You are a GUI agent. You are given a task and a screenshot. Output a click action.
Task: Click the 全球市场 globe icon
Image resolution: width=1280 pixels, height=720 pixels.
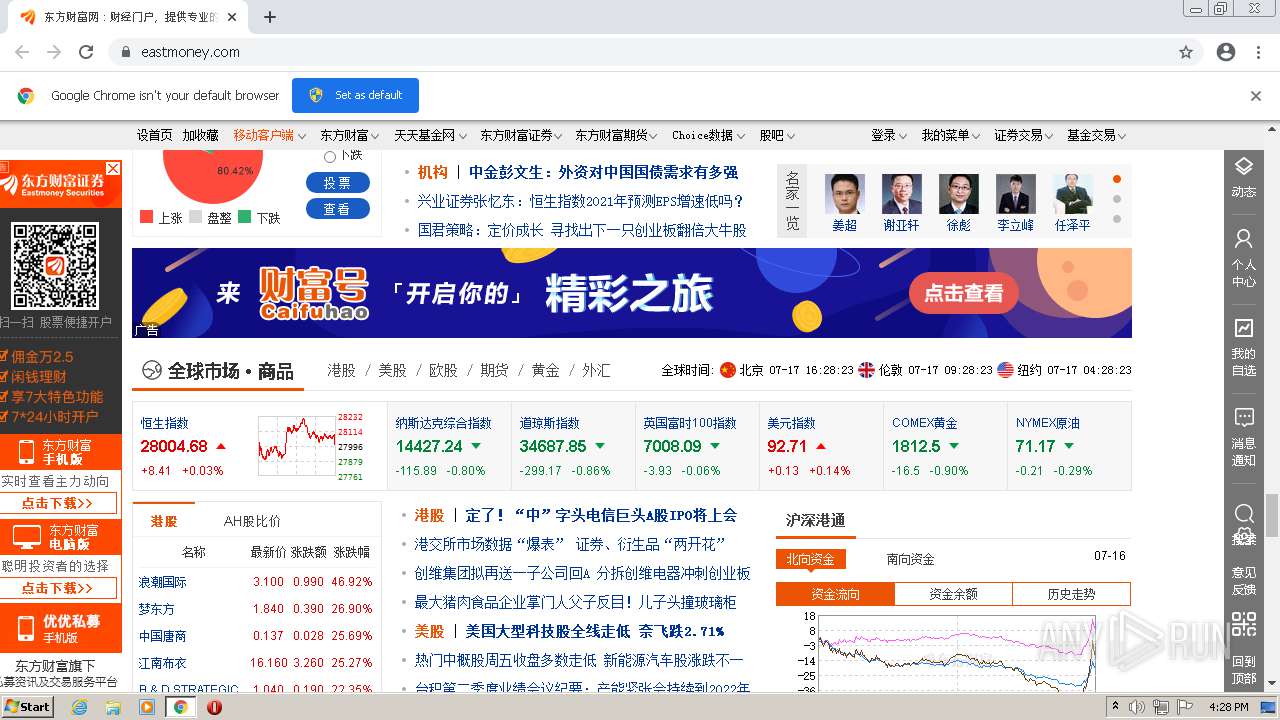coord(151,371)
